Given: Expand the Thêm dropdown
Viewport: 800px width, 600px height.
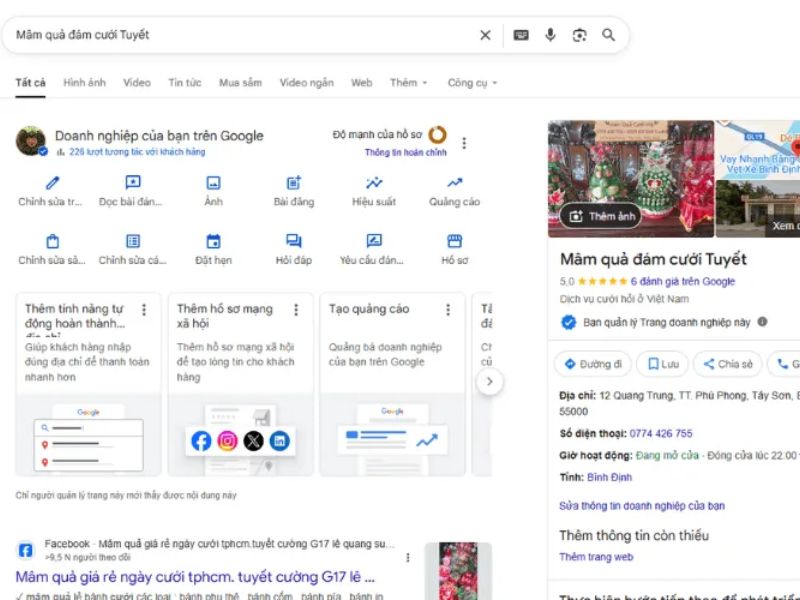Looking at the screenshot, I should coord(409,83).
